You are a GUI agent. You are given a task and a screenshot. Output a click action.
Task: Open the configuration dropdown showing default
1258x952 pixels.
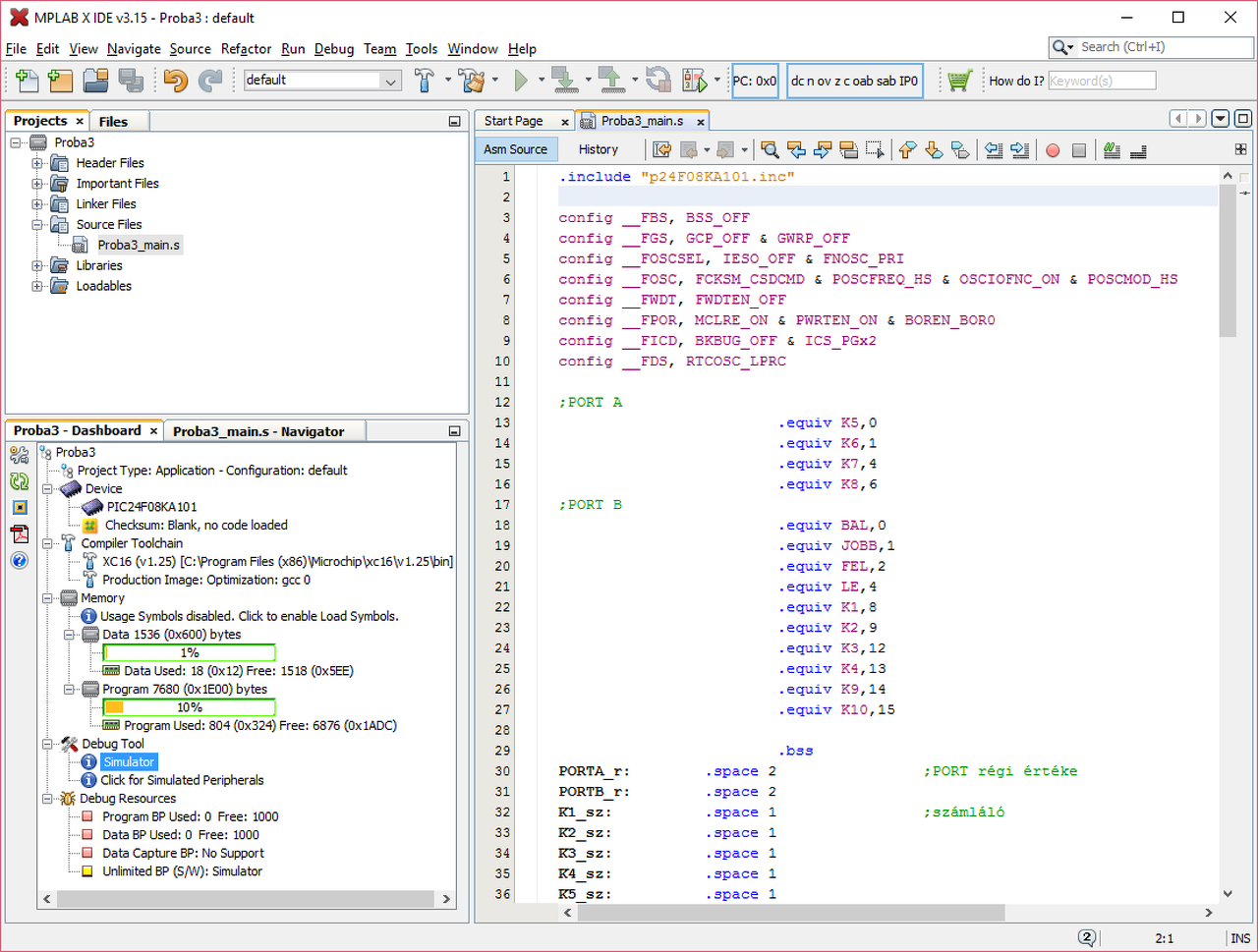click(322, 81)
